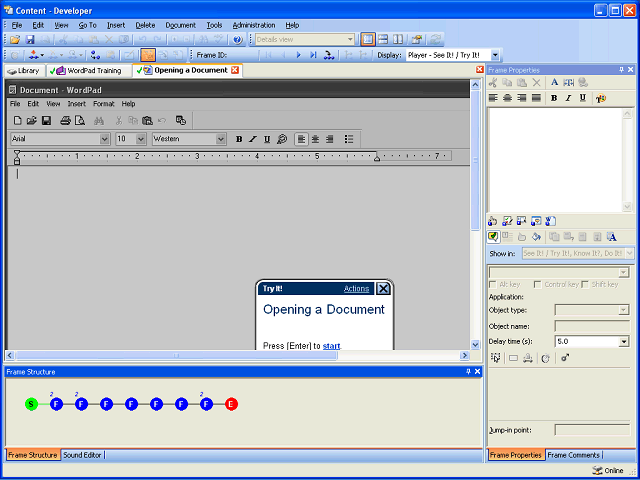Click the paint bucket fill icon
The width and height of the screenshot is (640, 480).
click(536, 237)
